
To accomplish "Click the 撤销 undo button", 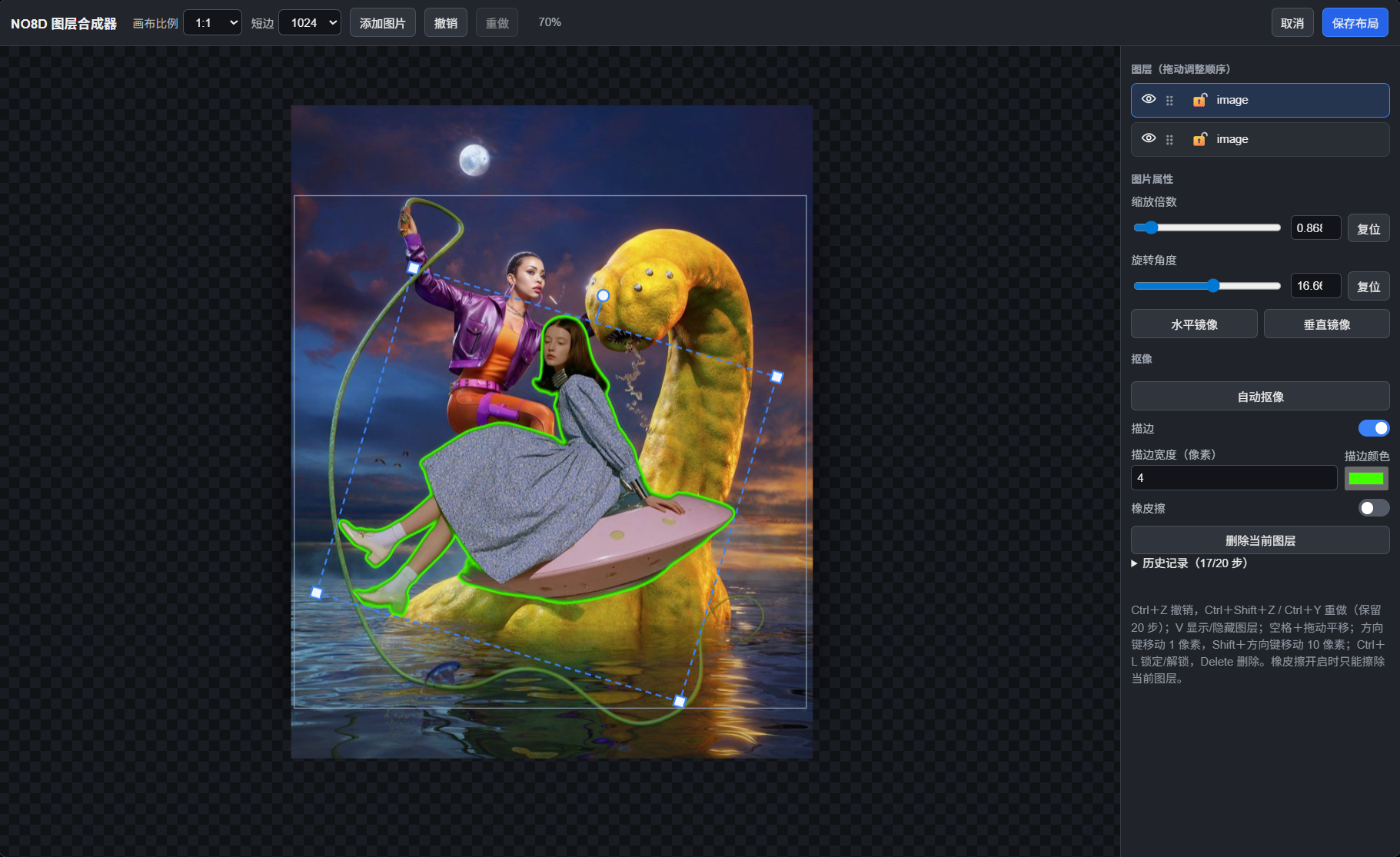I will click(446, 22).
